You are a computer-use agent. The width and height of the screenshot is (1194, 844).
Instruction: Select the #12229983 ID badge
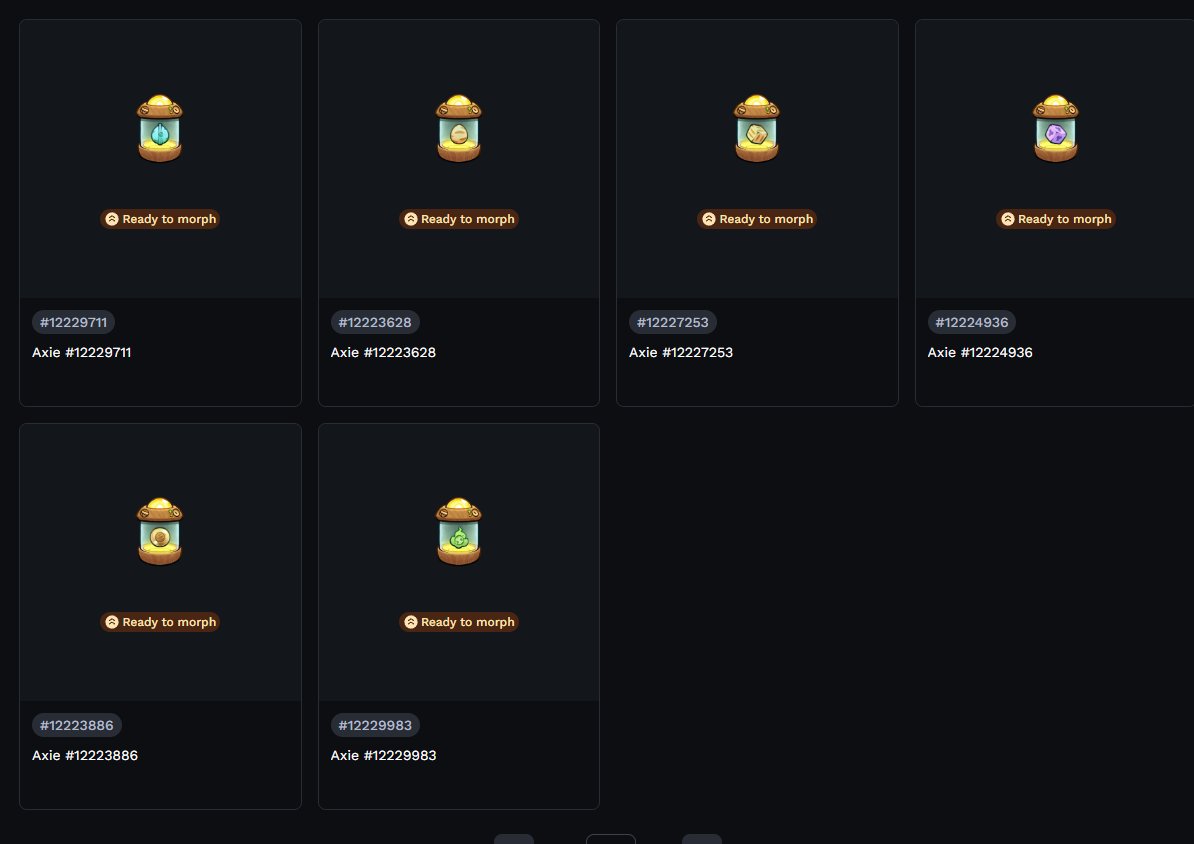[375, 725]
